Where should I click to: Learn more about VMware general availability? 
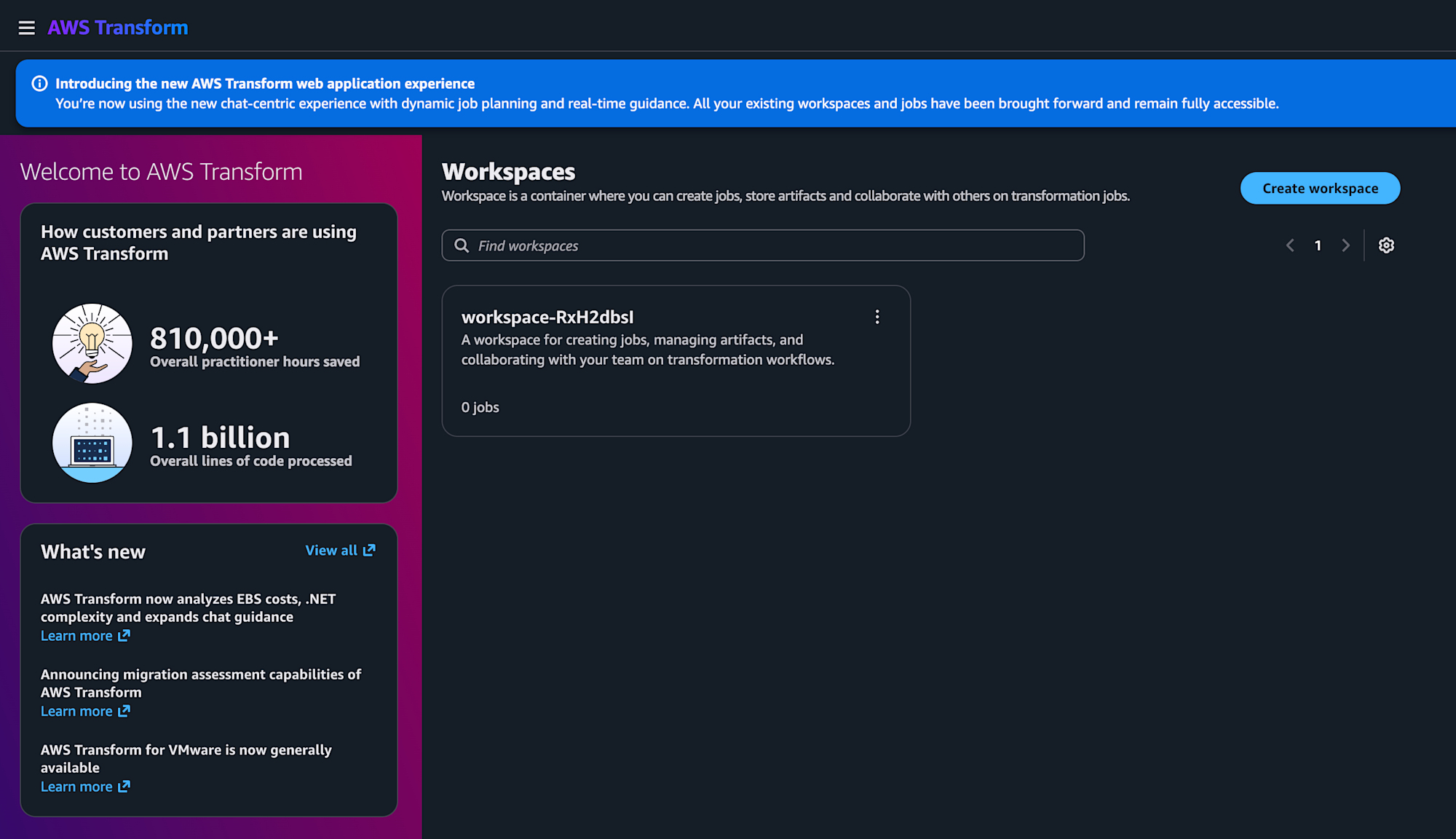tap(77, 787)
